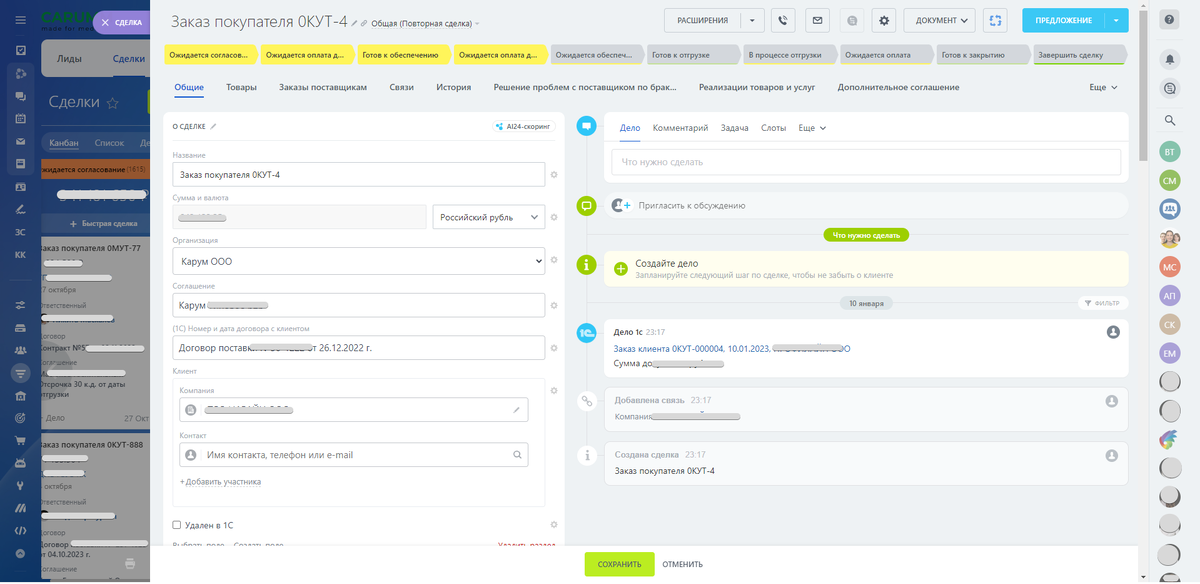Click gear icon beside Организация field

[x=554, y=261]
